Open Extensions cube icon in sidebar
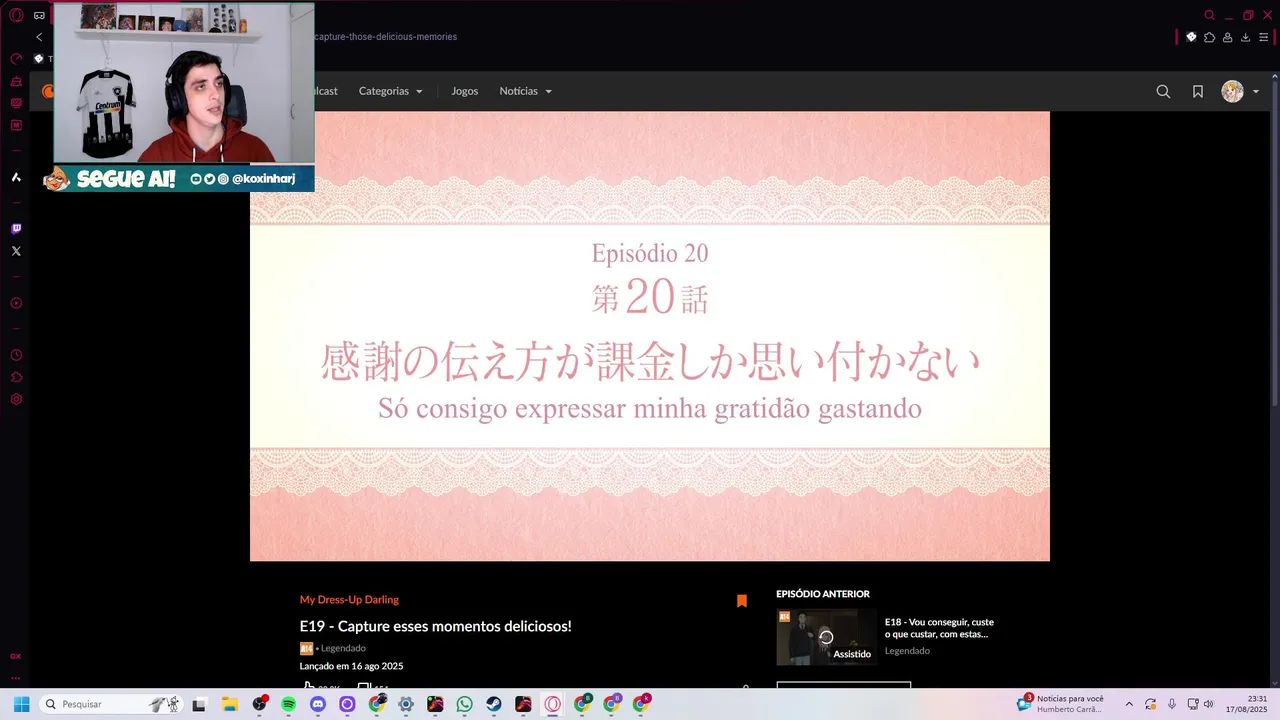Screen dimensions: 1280x720 point(16,377)
